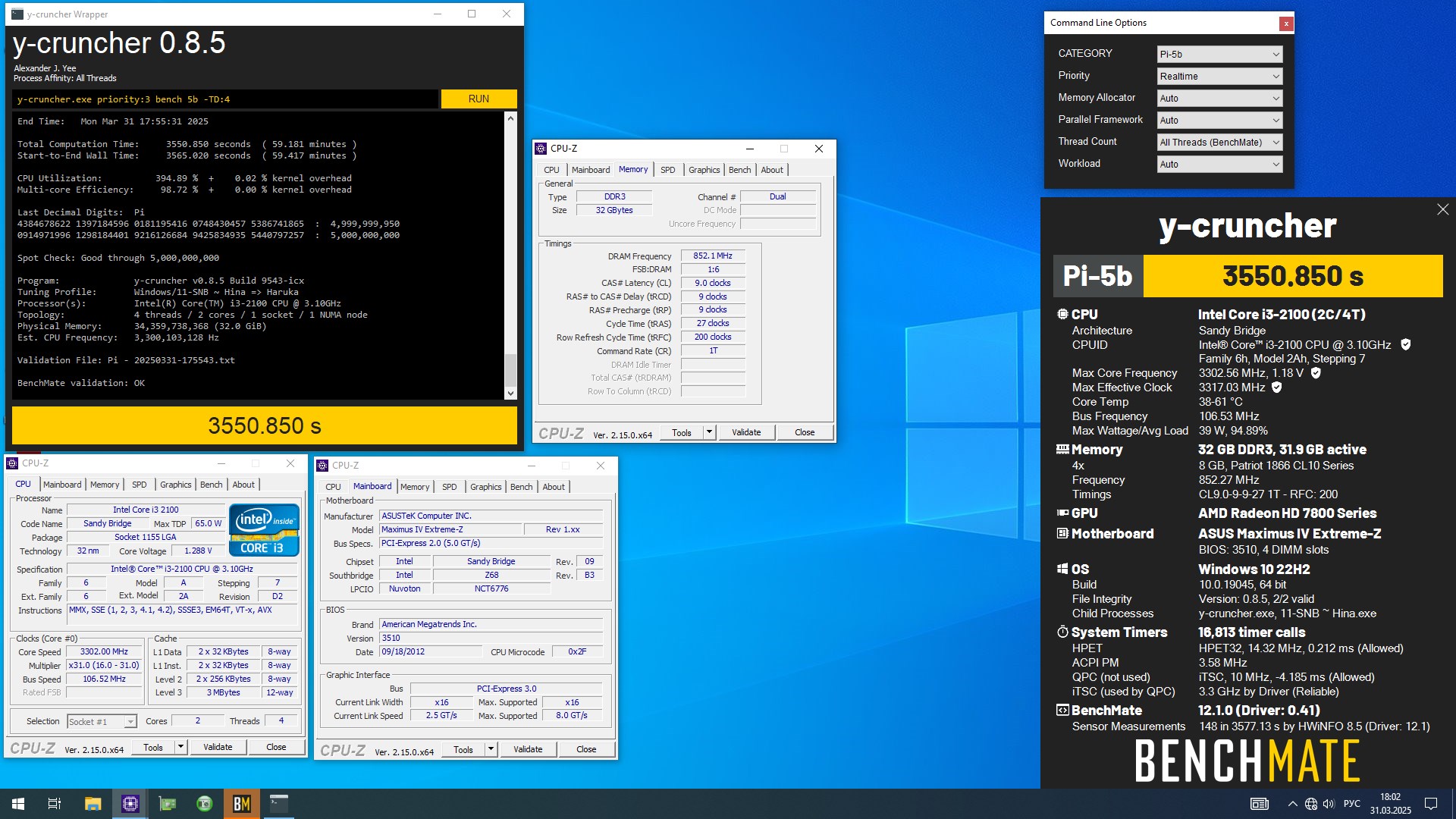The width and height of the screenshot is (1456, 819).
Task: Click the yellow 3550.850 s result bar in the y-cruncher Wrapper window
Action: [x=265, y=425]
